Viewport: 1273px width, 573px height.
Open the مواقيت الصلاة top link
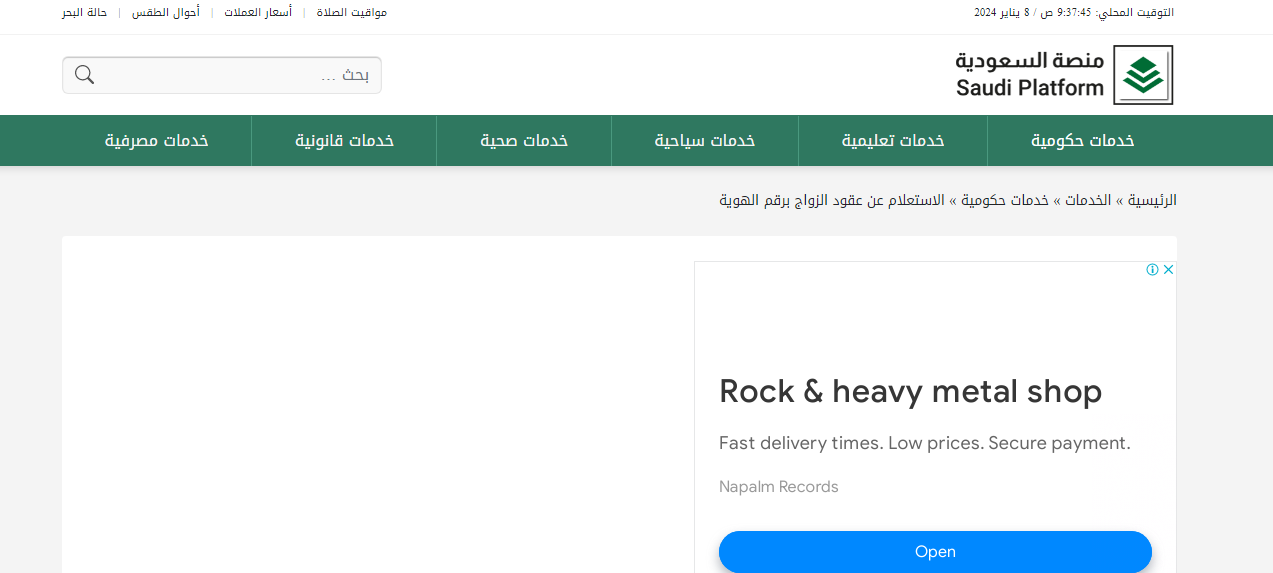(351, 12)
